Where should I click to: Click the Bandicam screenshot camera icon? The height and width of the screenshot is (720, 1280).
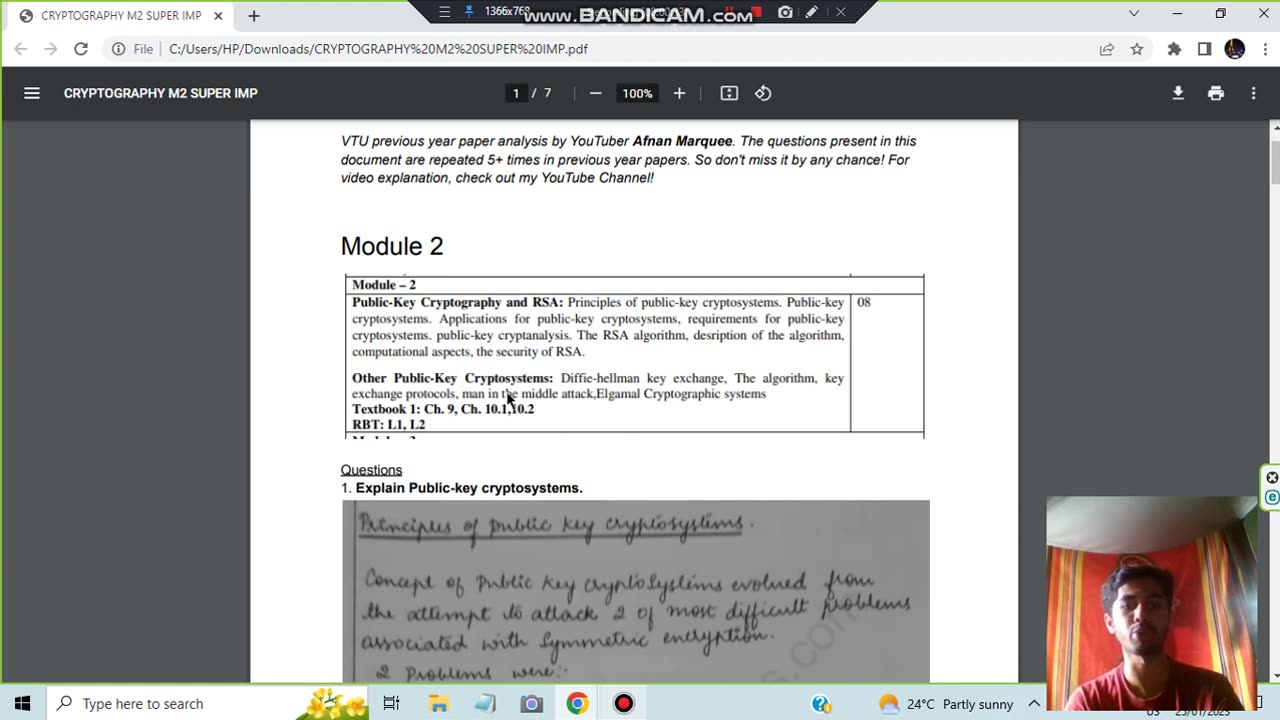point(786,12)
